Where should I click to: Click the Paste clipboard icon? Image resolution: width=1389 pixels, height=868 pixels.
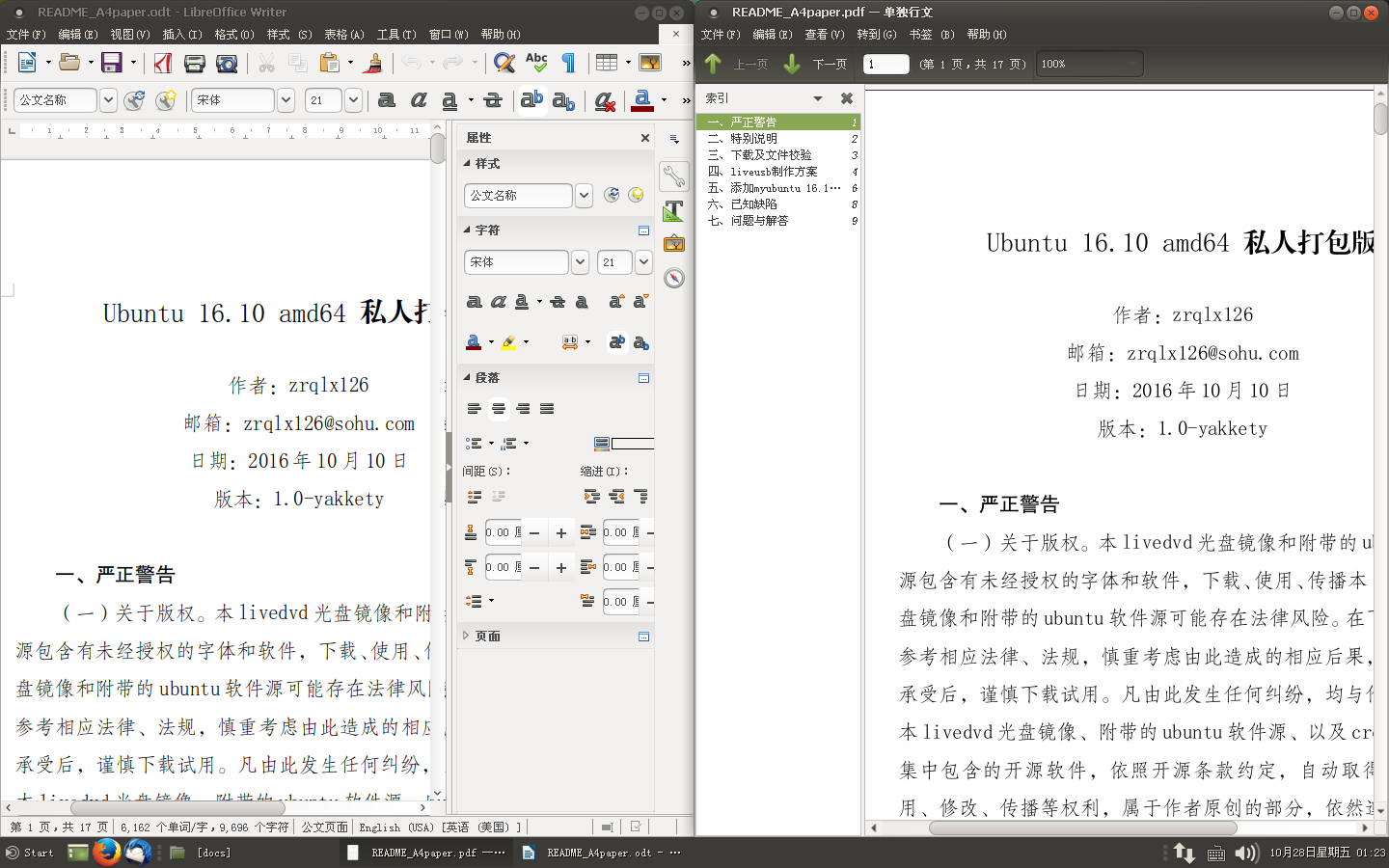[x=330, y=63]
